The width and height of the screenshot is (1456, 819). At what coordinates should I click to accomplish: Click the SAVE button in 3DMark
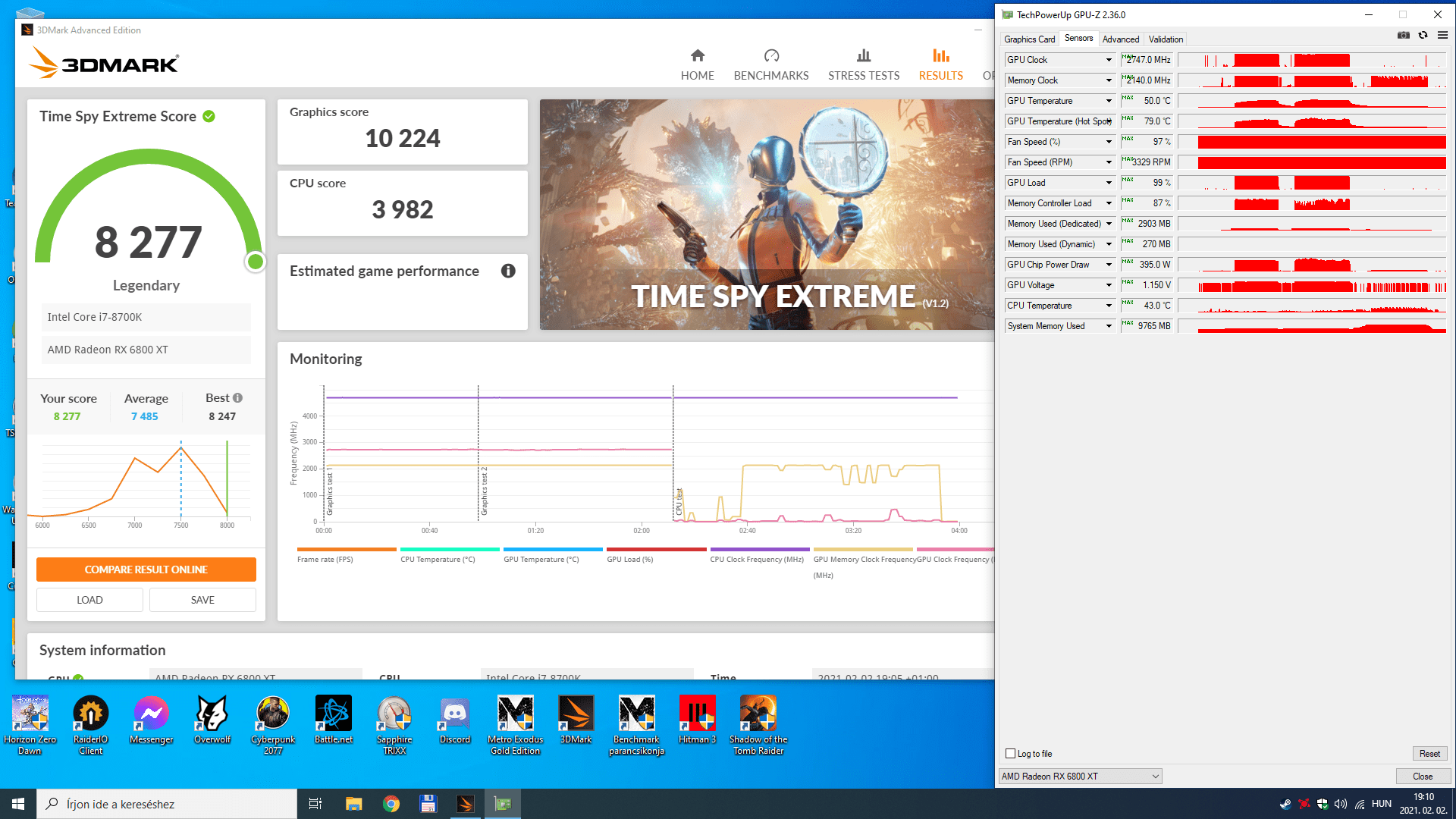[202, 600]
